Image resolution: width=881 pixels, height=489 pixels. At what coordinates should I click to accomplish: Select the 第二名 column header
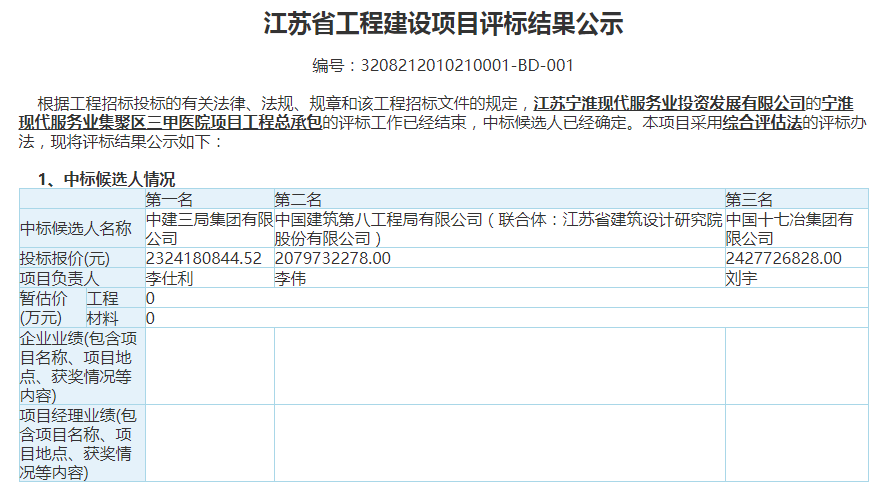click(x=499, y=199)
